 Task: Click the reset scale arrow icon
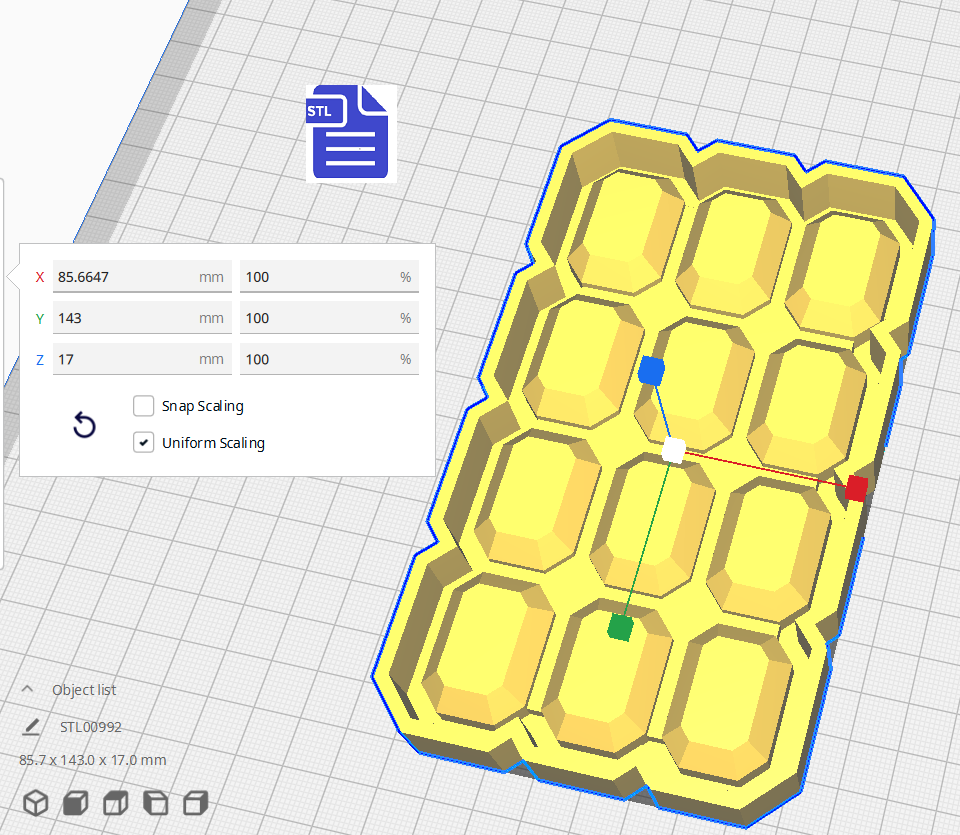[85, 426]
